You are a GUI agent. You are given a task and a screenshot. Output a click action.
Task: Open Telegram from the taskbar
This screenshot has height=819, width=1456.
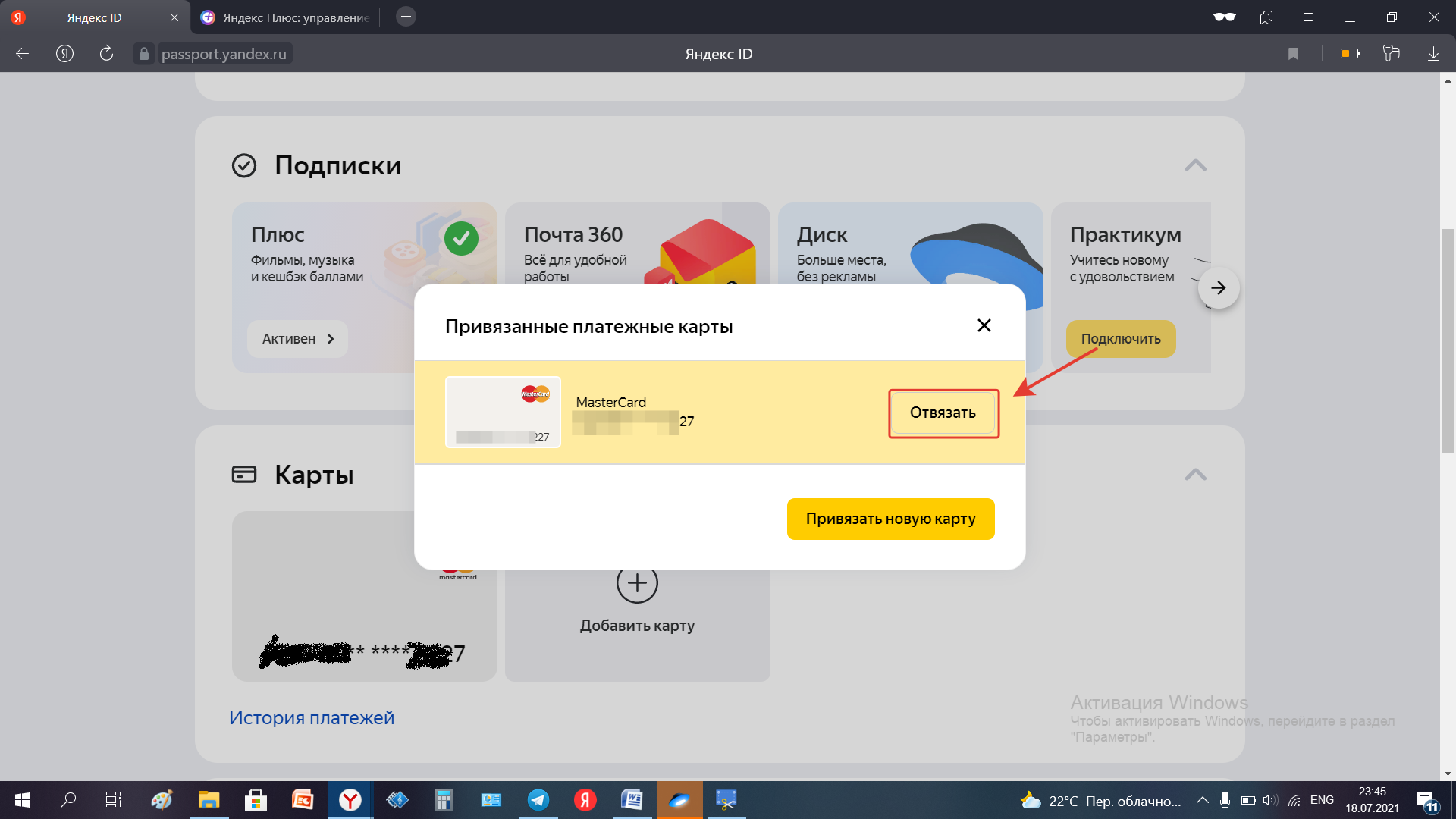(x=538, y=800)
